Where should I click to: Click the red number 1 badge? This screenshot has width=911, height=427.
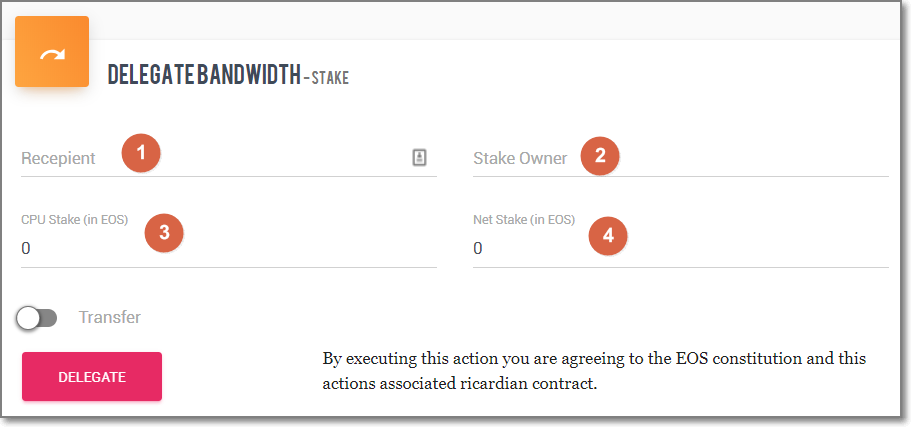pos(141,153)
